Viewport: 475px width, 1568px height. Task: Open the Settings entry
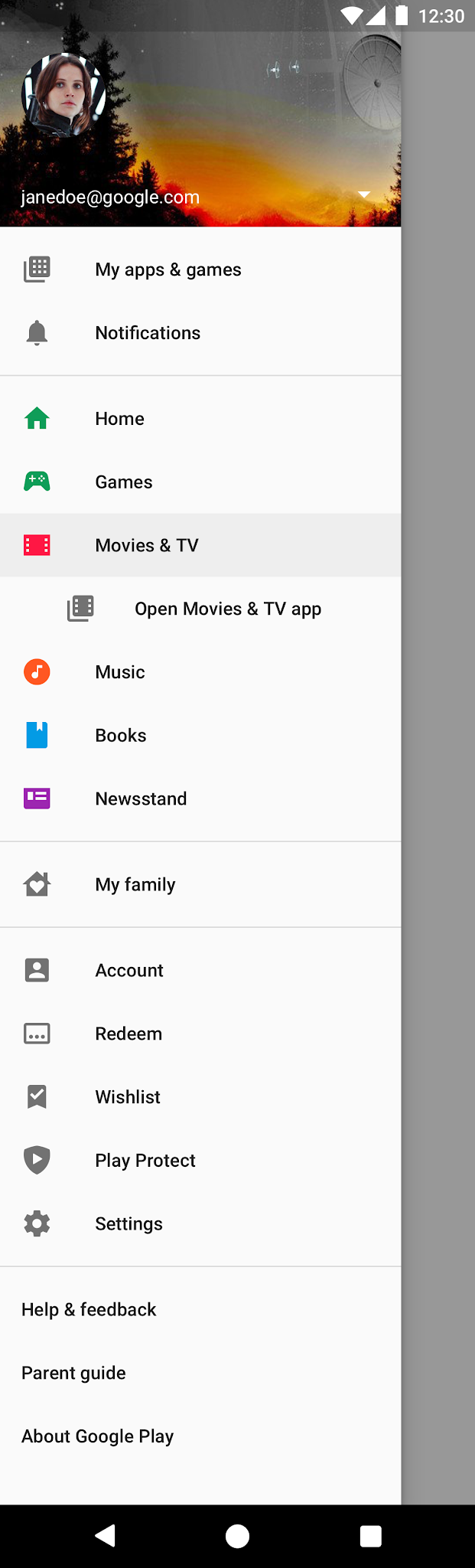pyautogui.click(x=200, y=1223)
